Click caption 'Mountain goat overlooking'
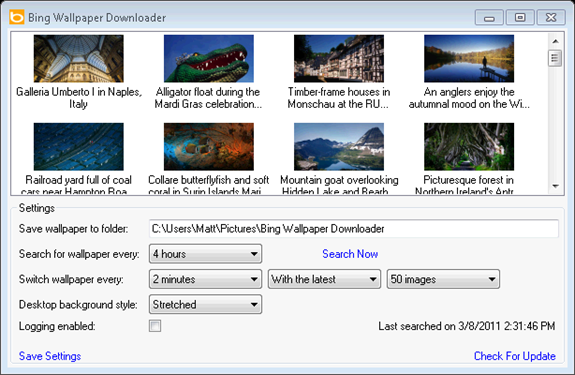 339,180
